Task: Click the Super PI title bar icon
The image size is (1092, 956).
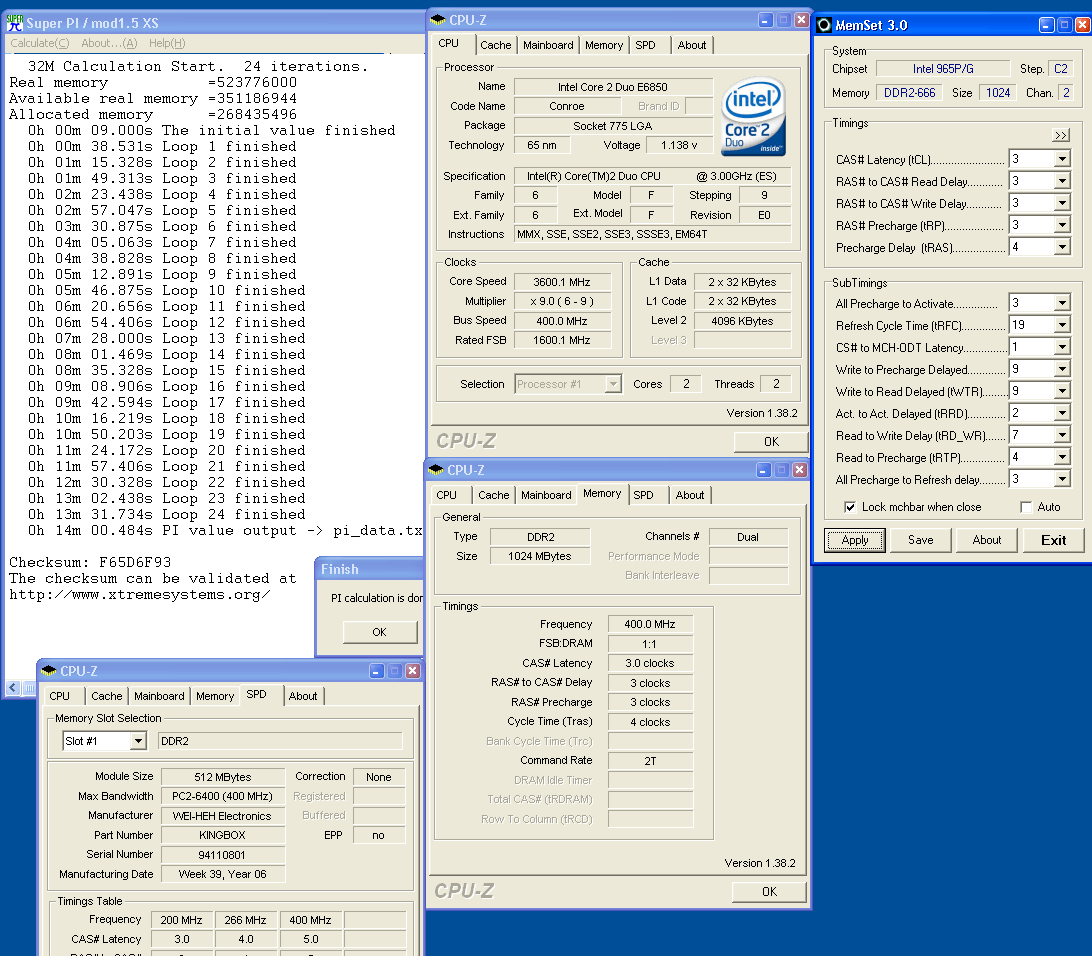Action: pos(15,23)
